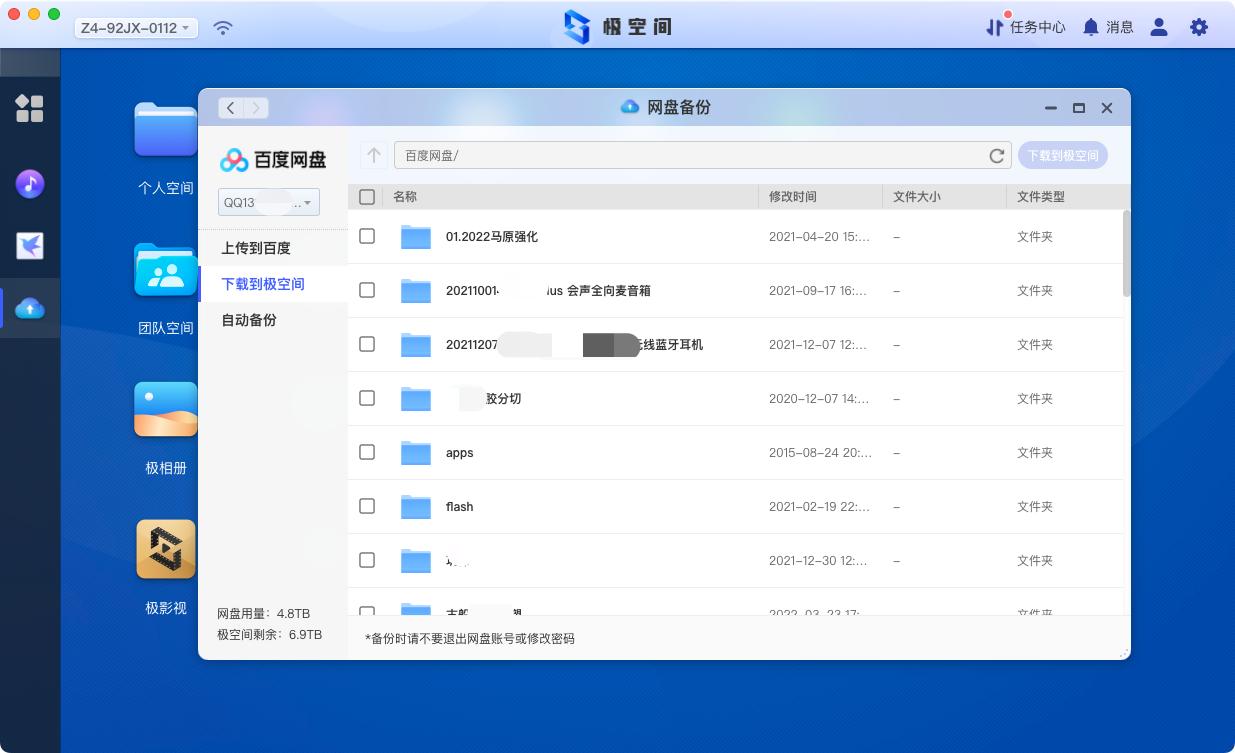Click the up arrow to parent folder
This screenshot has height=753, width=1235.
click(x=372, y=155)
